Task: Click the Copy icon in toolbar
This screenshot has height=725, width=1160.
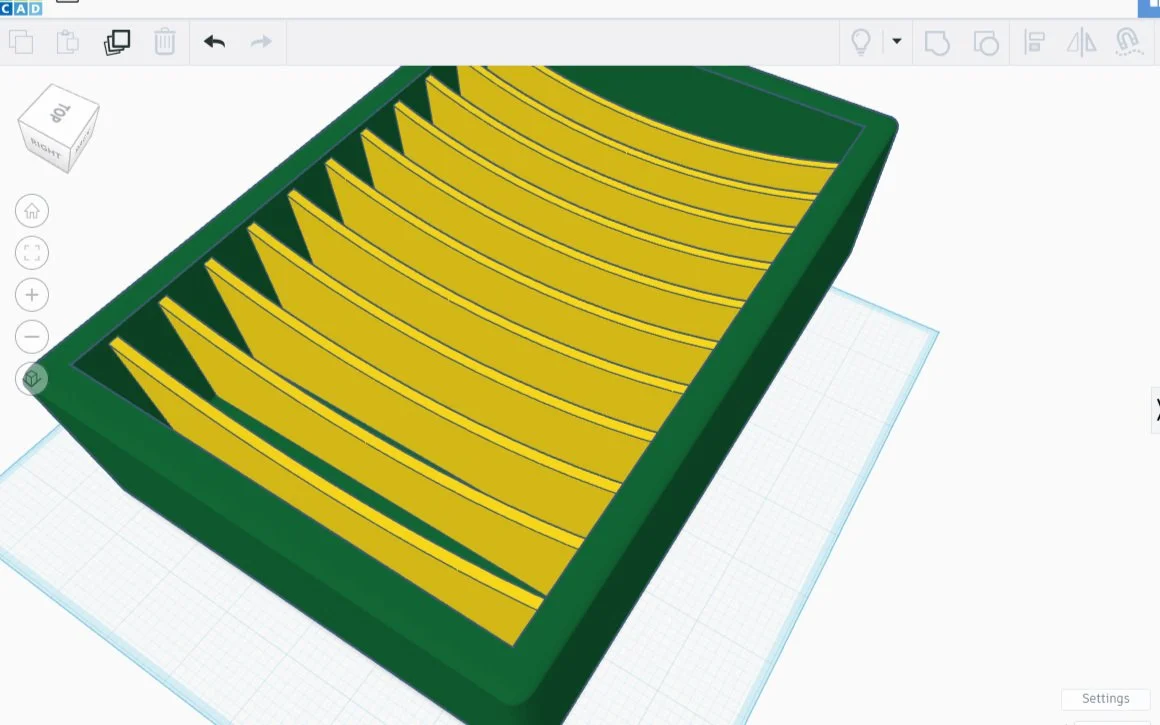Action: 21,42
